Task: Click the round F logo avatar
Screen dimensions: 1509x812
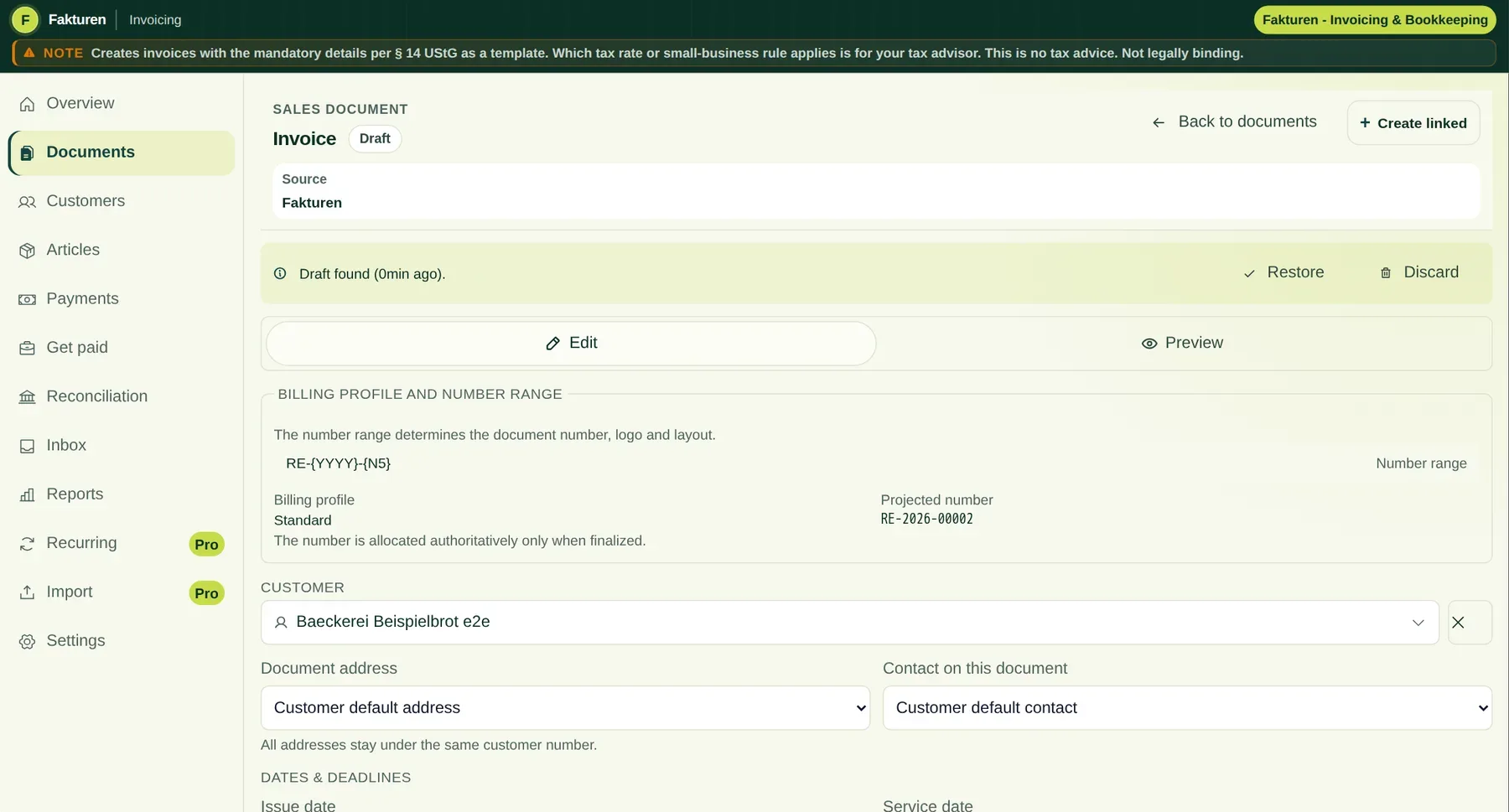Action: [x=25, y=19]
